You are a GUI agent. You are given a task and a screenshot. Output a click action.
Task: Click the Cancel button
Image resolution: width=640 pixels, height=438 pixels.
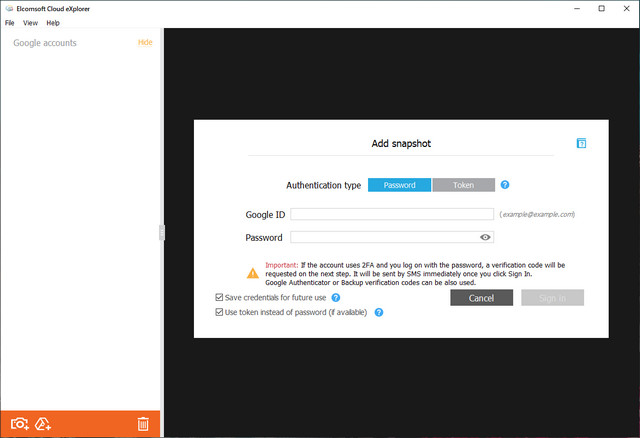(482, 298)
